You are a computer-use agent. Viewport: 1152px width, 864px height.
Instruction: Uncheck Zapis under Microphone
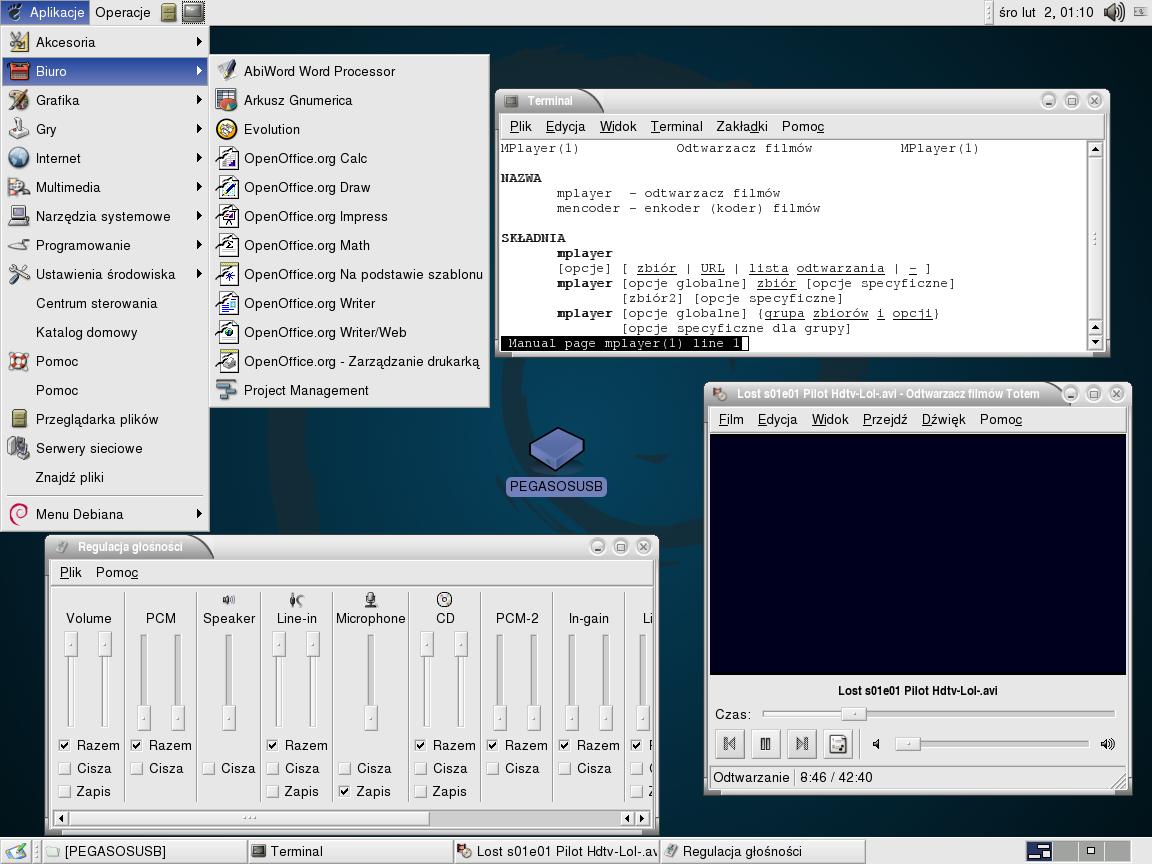(344, 791)
